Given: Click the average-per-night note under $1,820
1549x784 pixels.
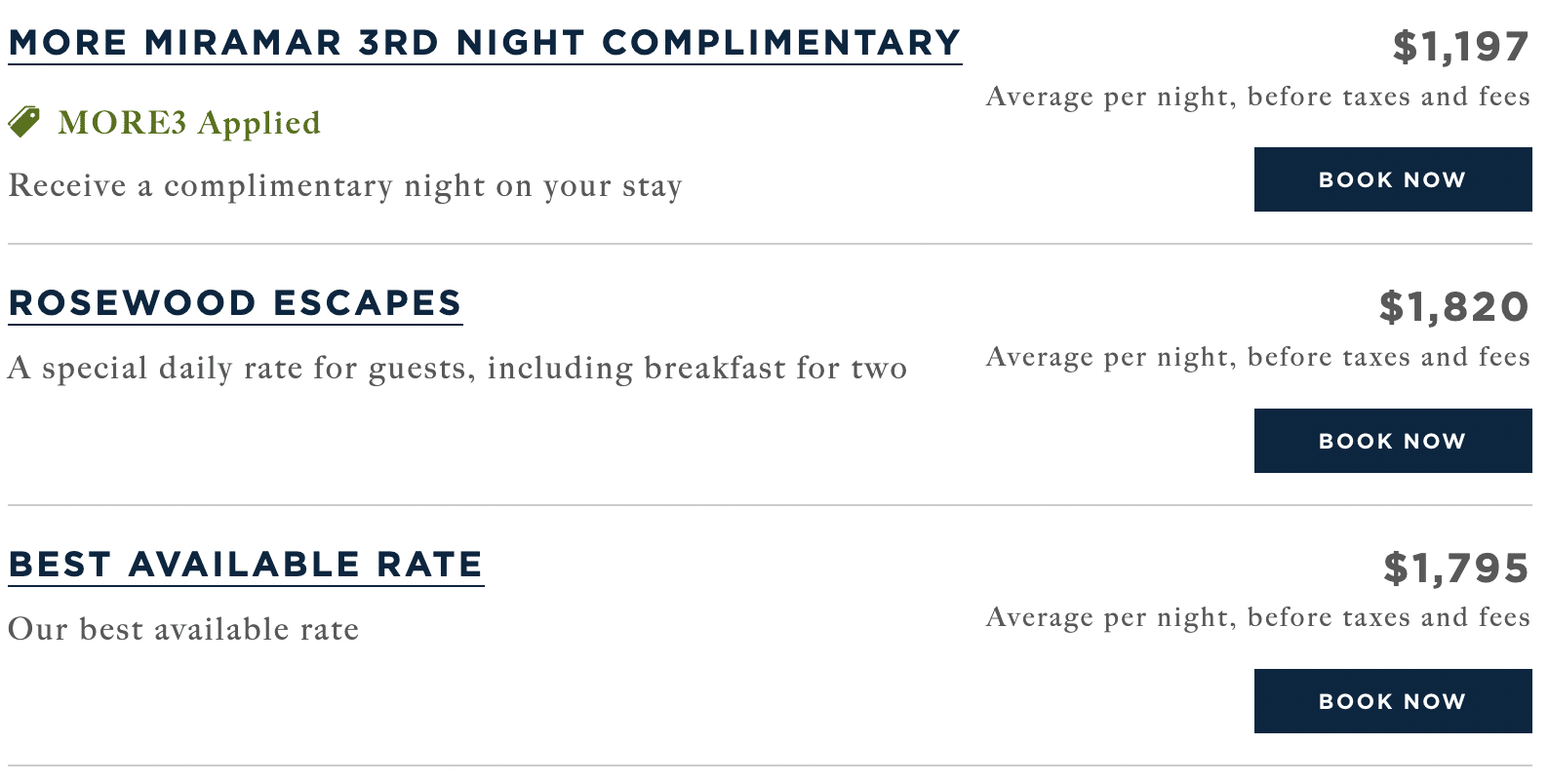Looking at the screenshot, I should tap(1257, 357).
